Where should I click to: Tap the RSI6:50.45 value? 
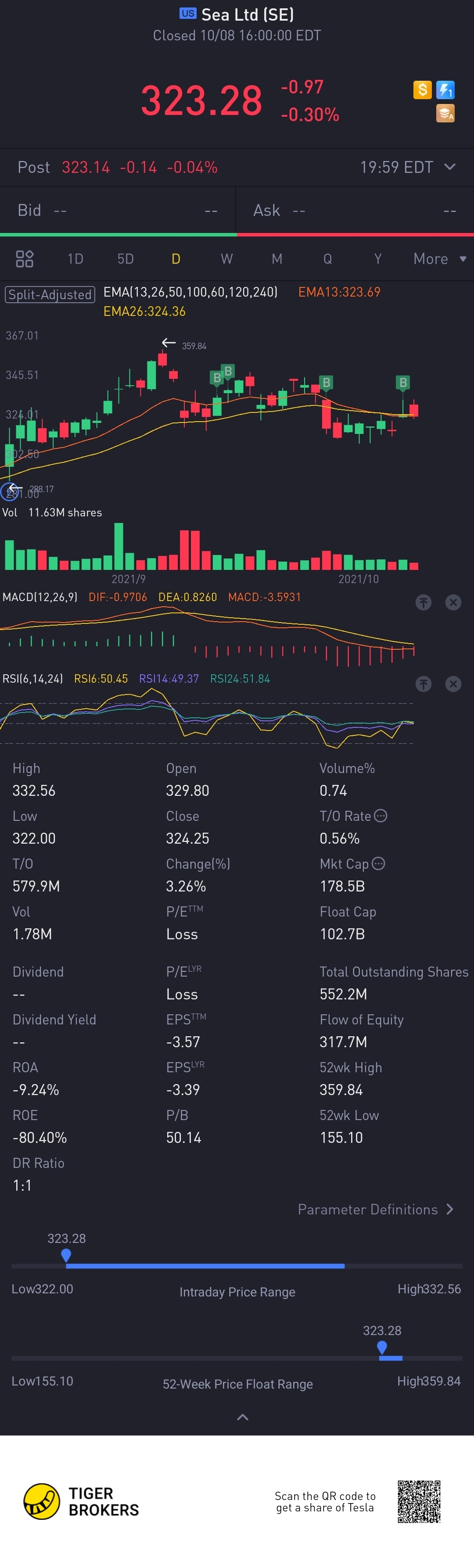(101, 679)
